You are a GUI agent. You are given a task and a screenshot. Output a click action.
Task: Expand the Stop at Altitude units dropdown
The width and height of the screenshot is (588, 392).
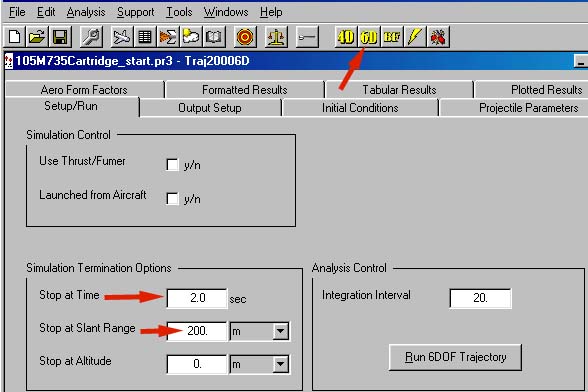[280, 364]
